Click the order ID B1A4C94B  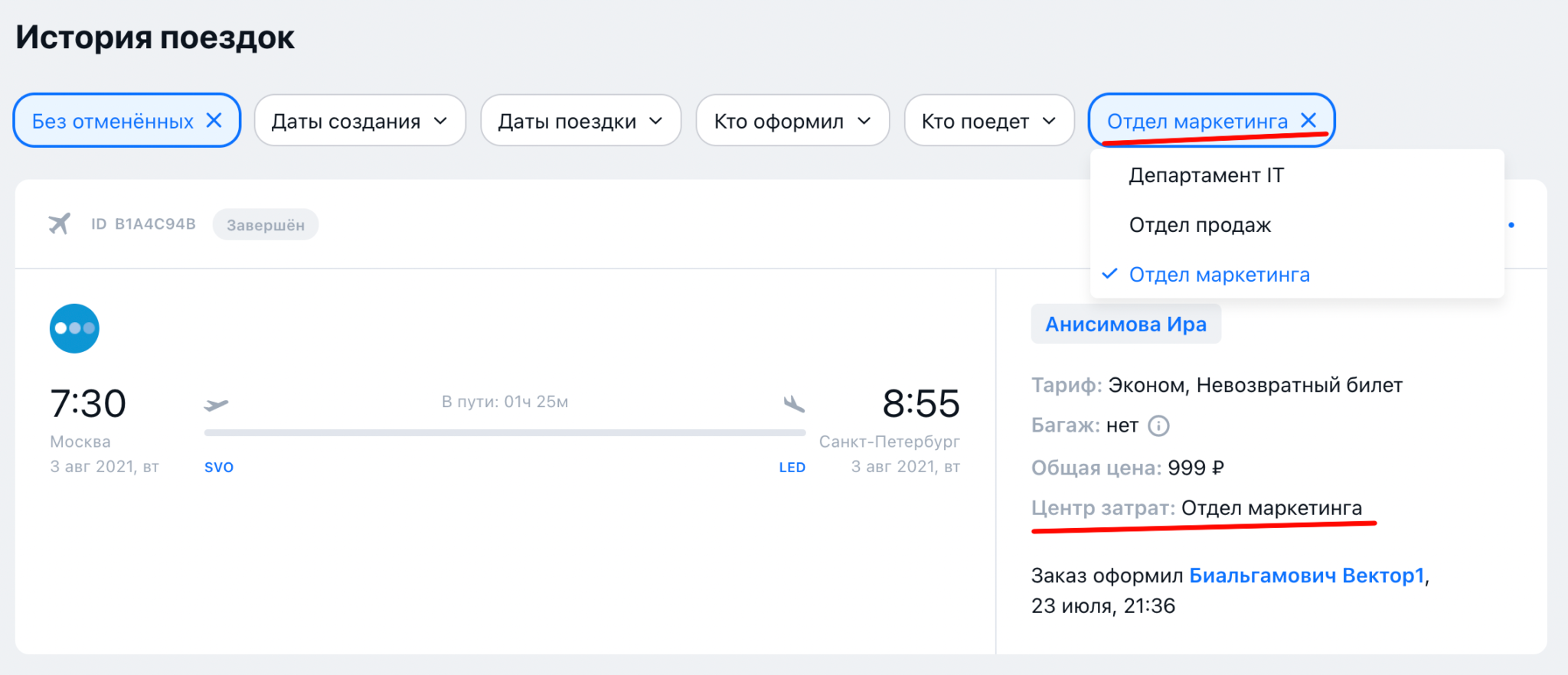point(143,223)
